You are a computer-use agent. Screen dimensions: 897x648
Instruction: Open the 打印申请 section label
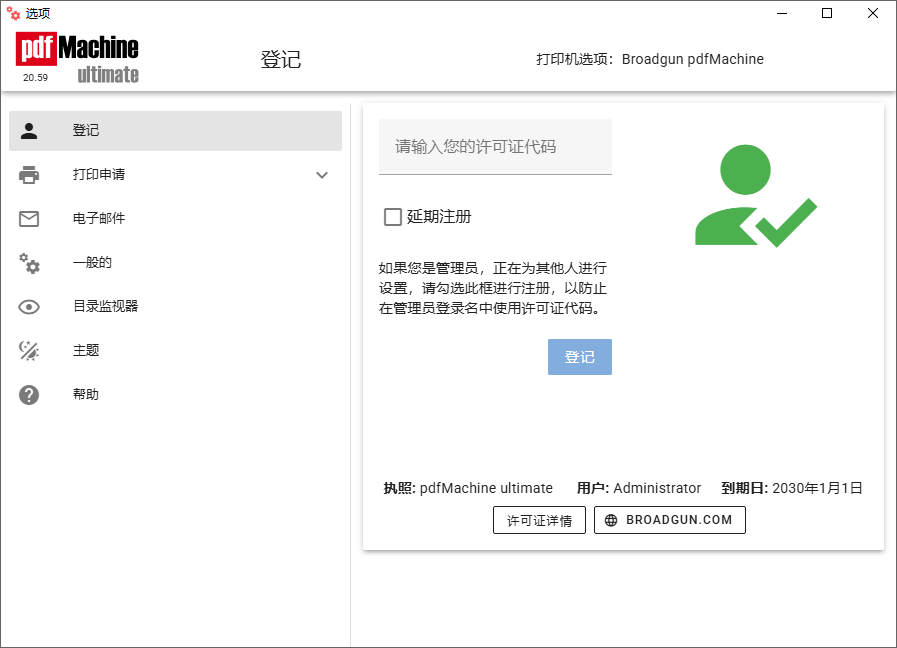click(99, 174)
